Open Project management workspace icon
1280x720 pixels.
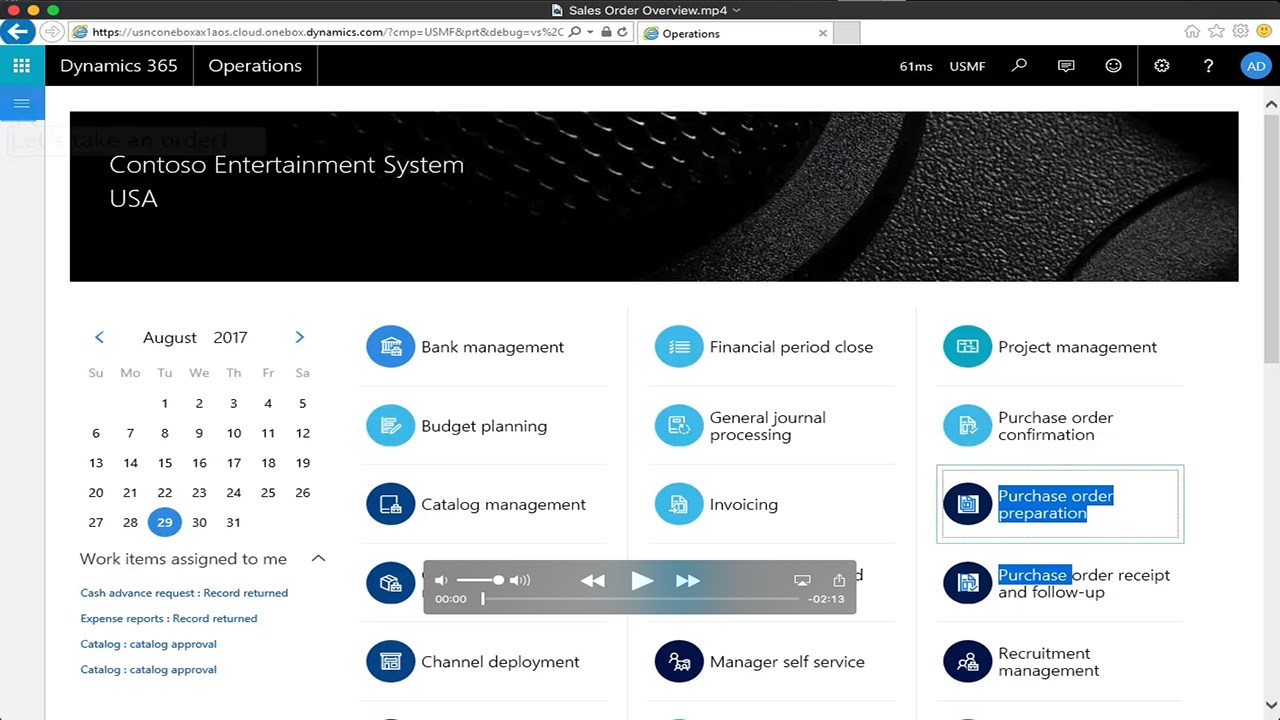coord(967,347)
